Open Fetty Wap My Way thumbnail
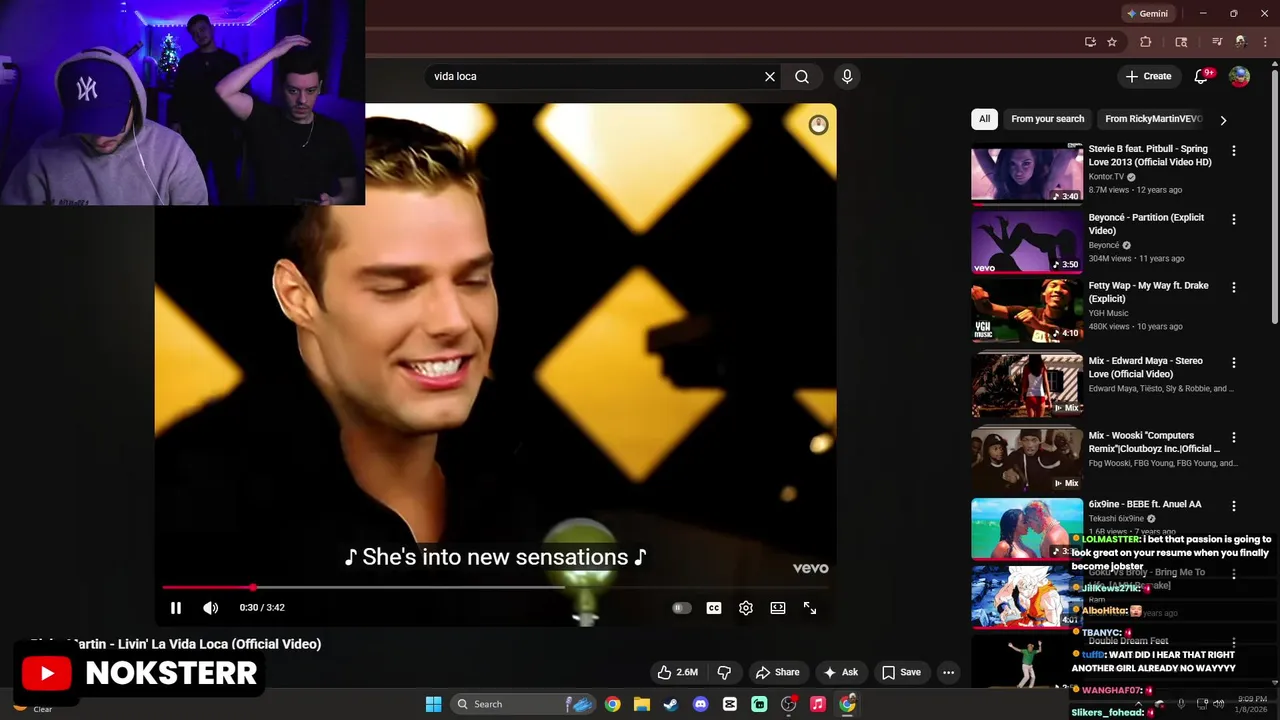 click(x=1027, y=310)
